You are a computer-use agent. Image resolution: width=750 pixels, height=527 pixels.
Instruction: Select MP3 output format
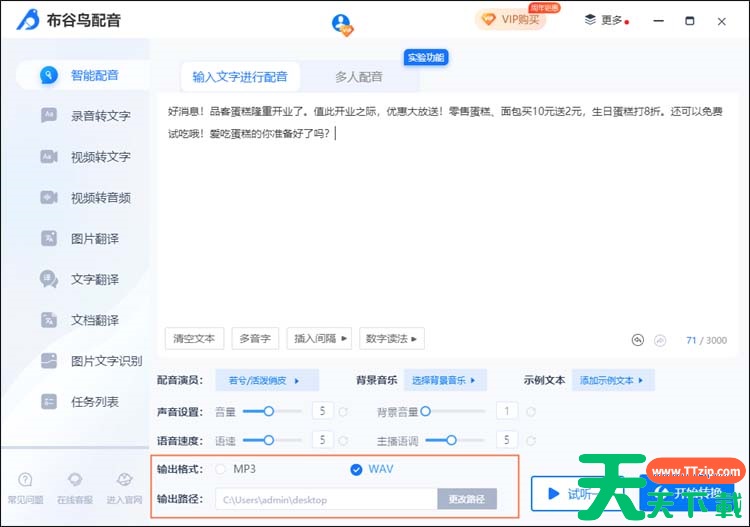[236, 469]
